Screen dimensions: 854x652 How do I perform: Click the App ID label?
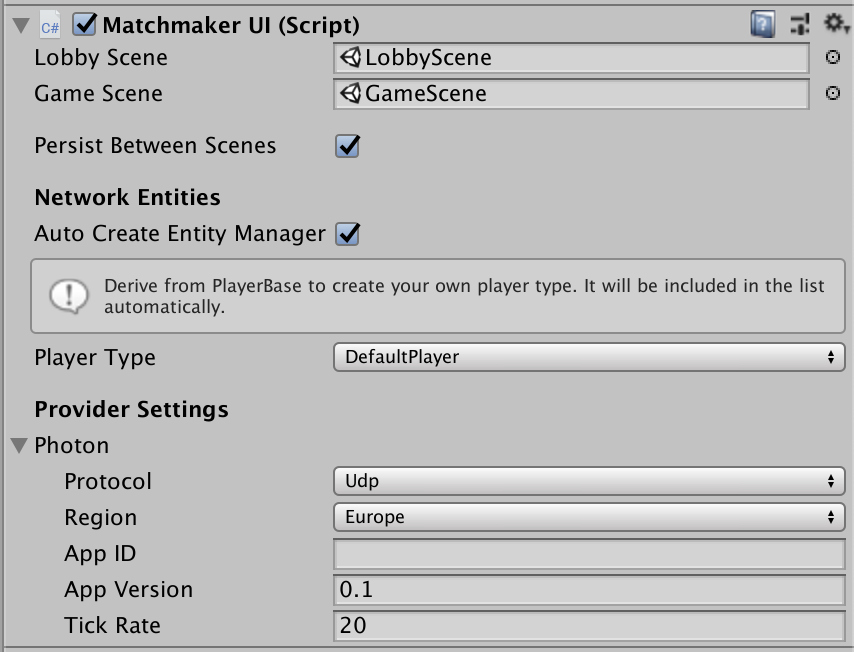pyautogui.click(x=100, y=554)
